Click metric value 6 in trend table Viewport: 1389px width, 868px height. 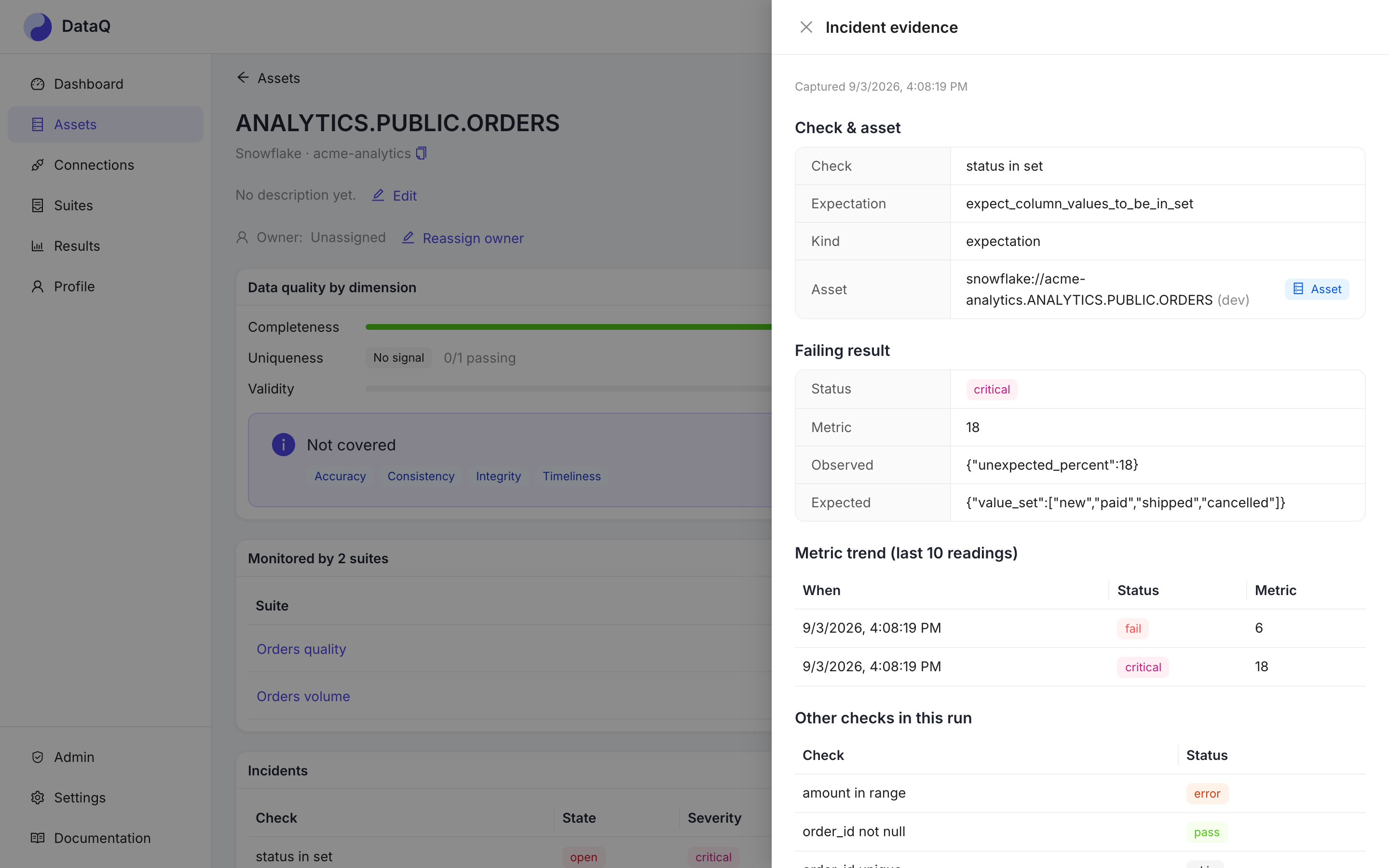(1259, 628)
